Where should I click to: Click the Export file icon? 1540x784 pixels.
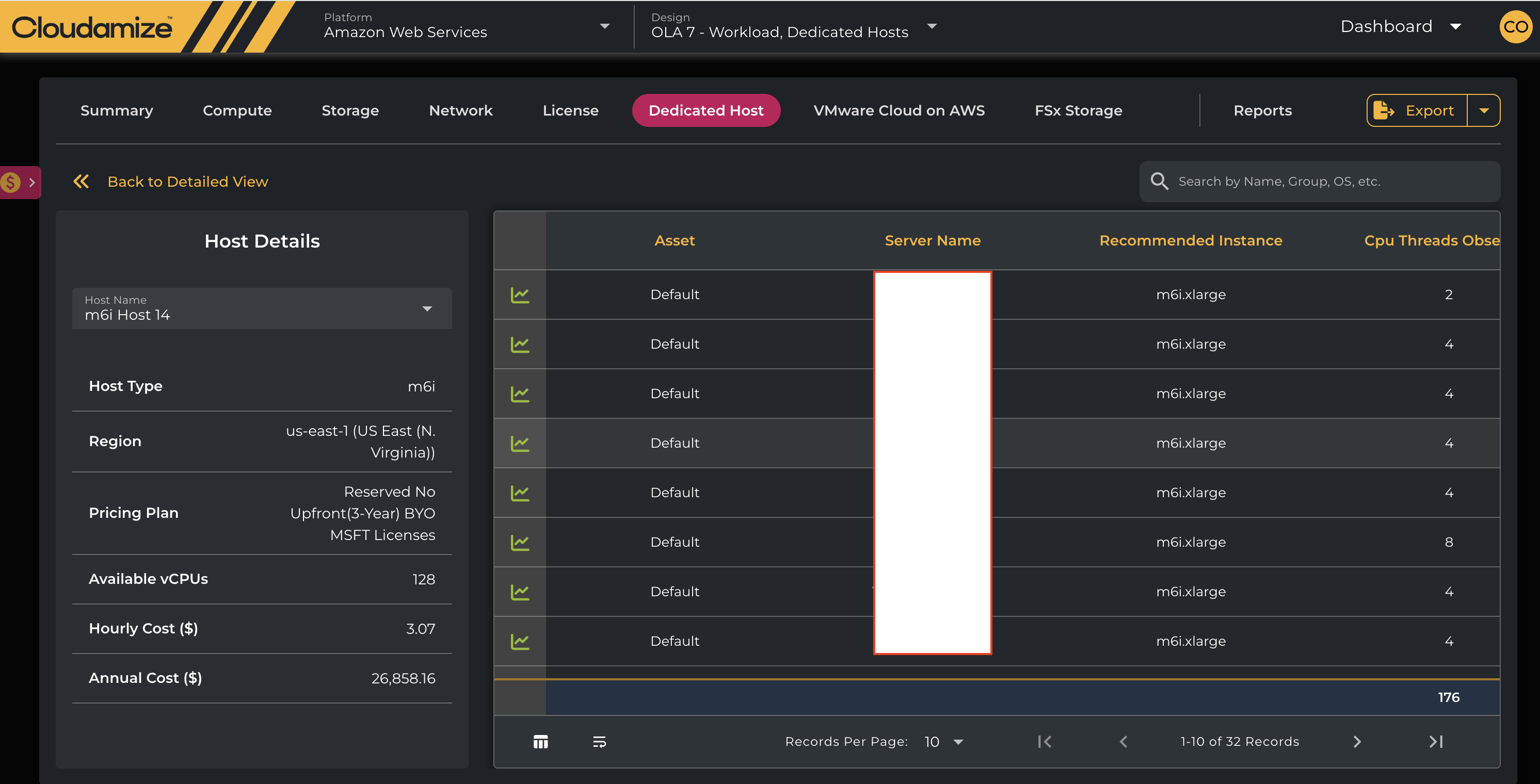pyautogui.click(x=1384, y=110)
